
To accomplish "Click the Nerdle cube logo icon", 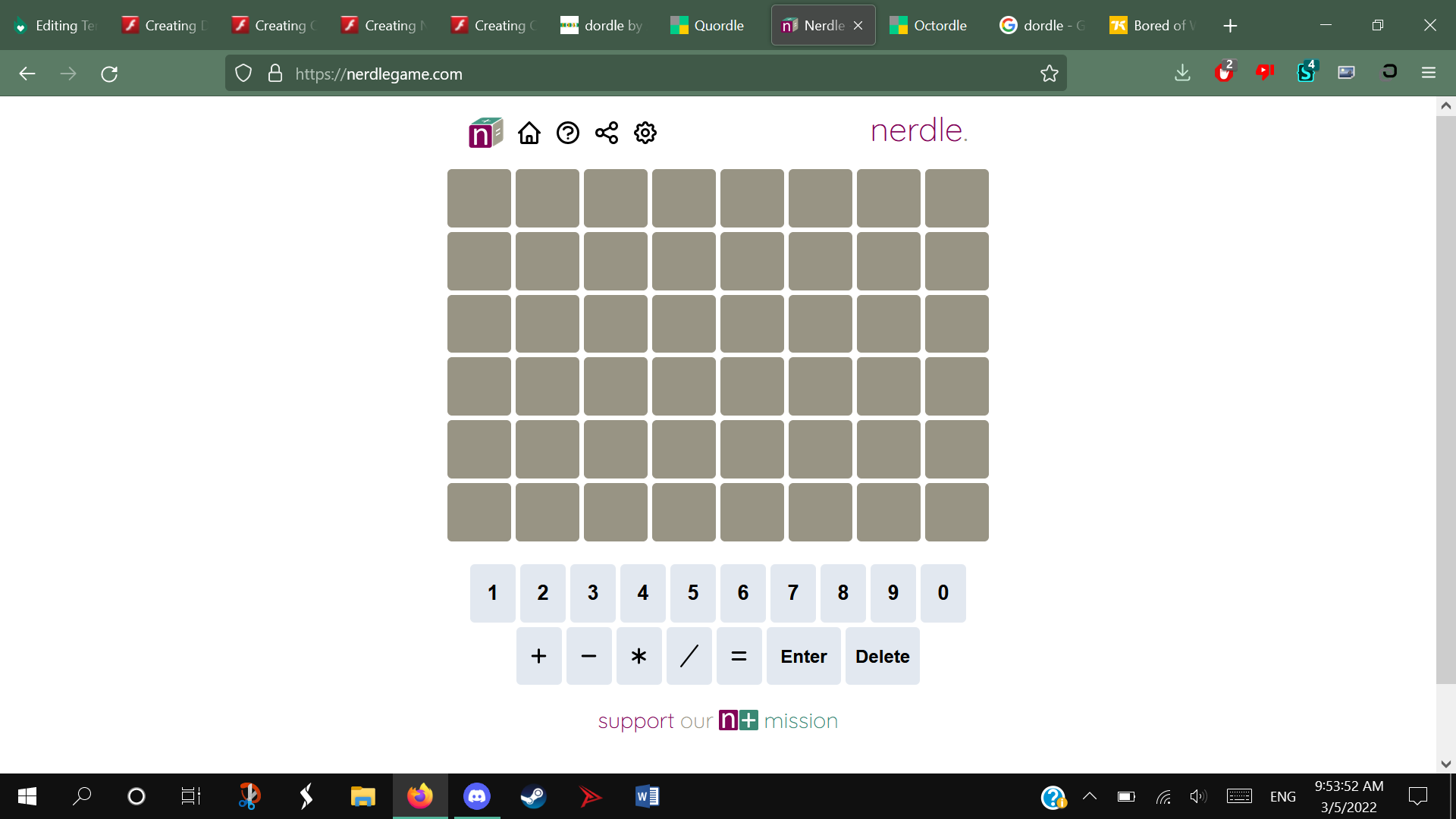I will [485, 133].
